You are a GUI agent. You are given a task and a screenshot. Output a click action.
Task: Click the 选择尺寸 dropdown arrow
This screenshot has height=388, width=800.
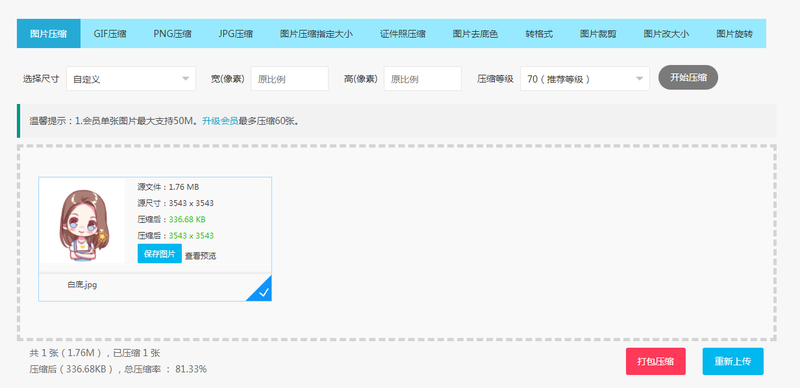point(185,79)
